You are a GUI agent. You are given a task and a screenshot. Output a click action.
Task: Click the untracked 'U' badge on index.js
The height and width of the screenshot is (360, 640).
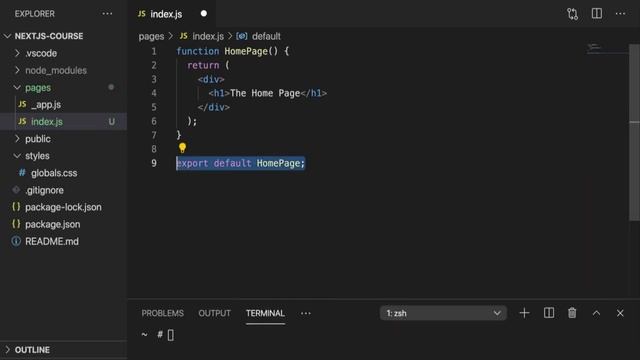[111, 122]
